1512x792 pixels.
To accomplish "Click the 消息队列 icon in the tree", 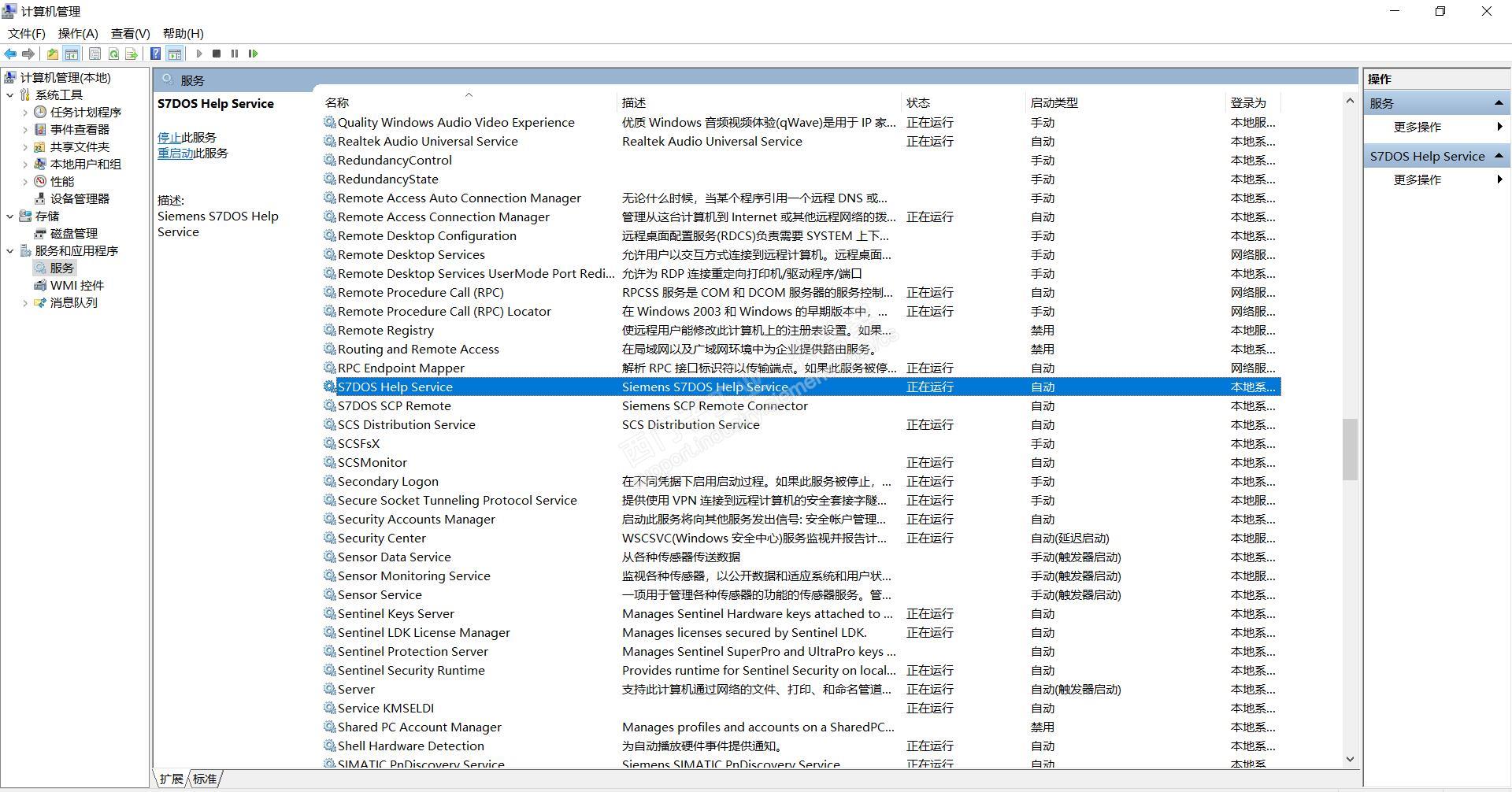I will click(x=40, y=302).
